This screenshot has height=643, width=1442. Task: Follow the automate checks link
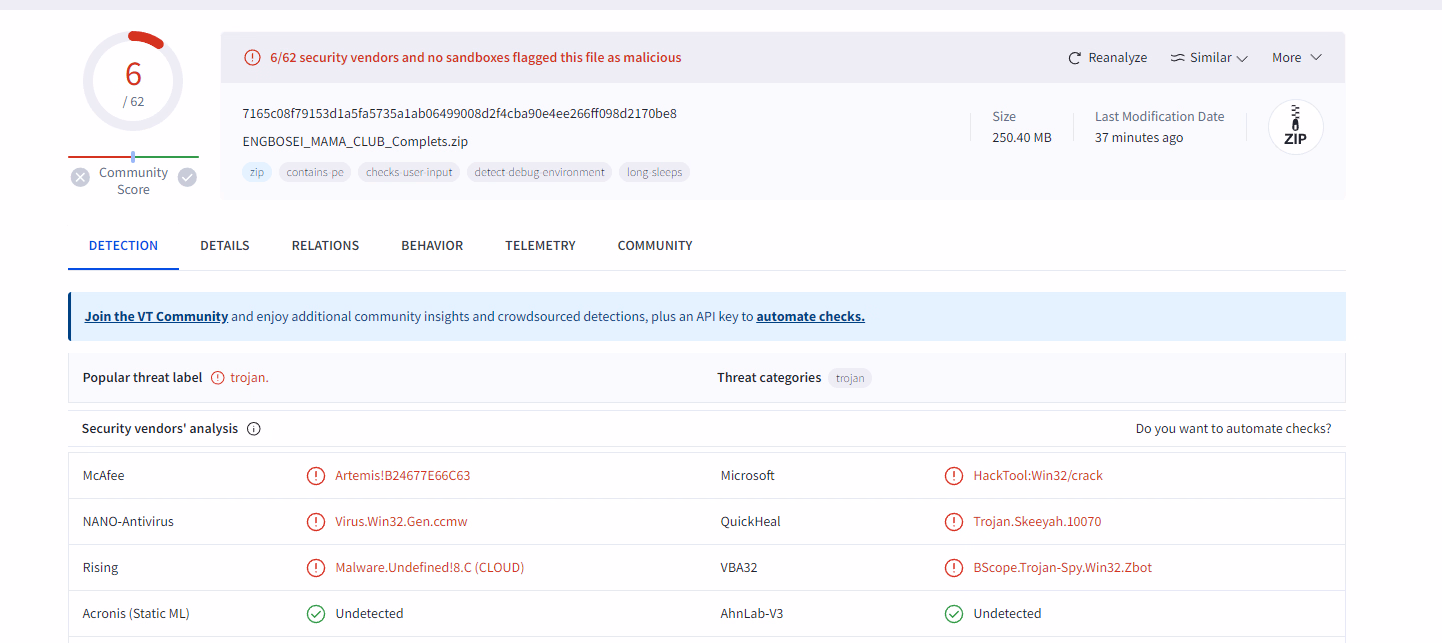pyautogui.click(x=810, y=316)
